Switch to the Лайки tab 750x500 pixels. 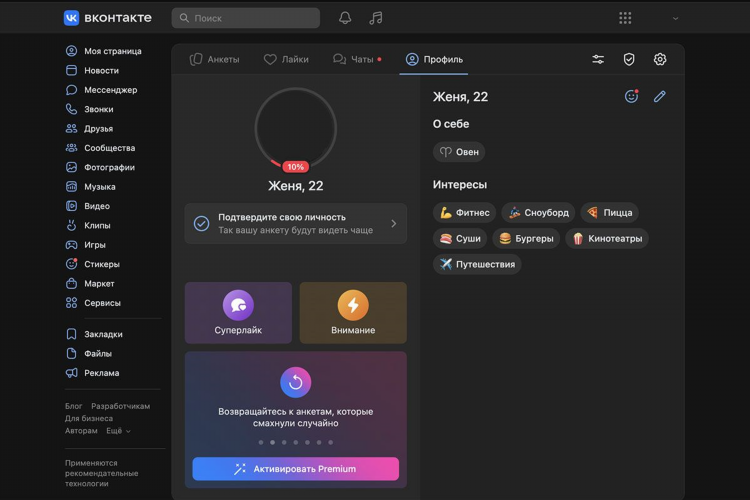pos(286,59)
